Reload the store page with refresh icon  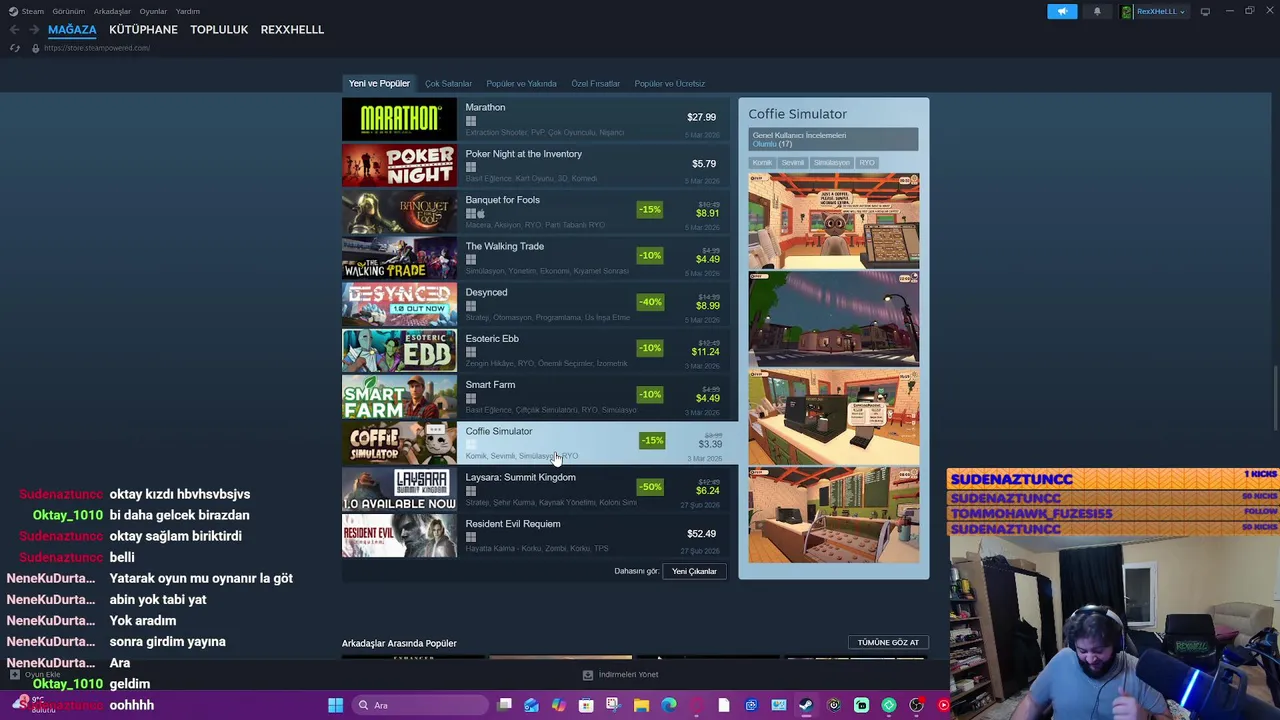14,48
